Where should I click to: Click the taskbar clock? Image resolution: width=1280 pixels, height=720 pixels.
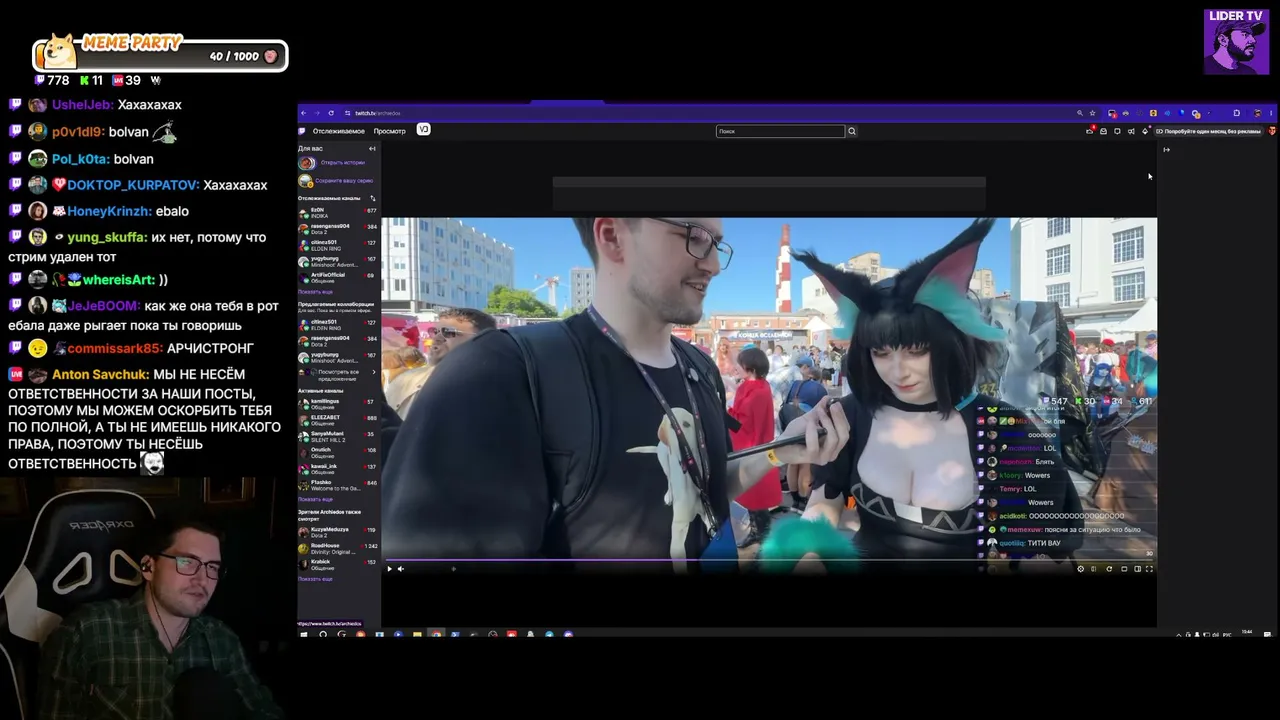pyautogui.click(x=1246, y=633)
